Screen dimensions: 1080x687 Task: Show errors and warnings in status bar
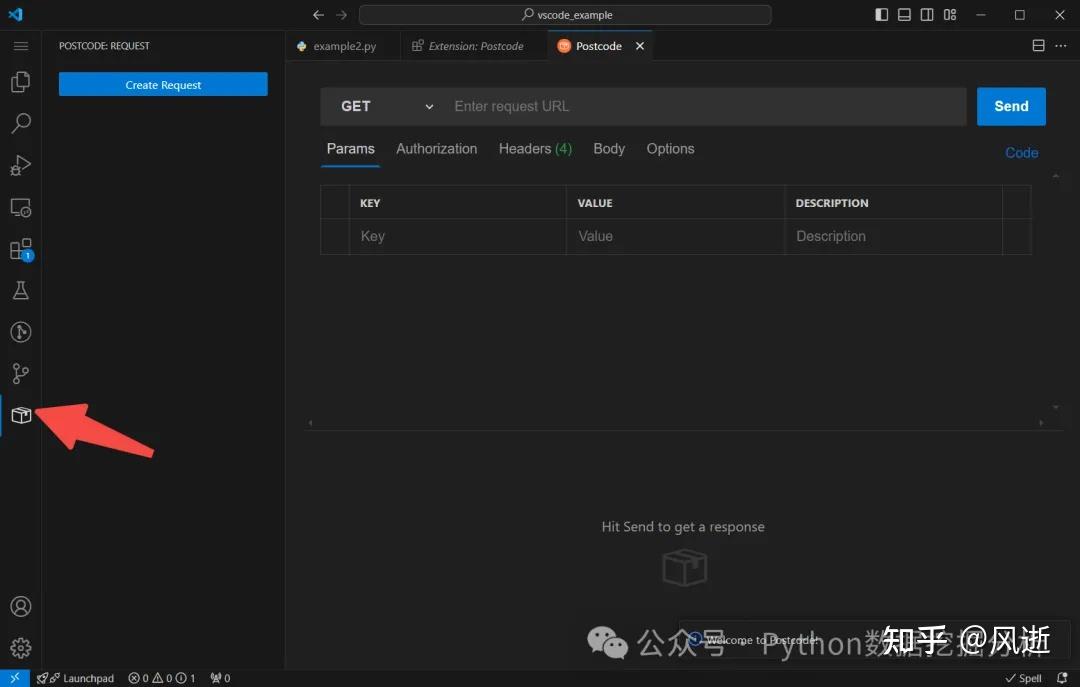[162, 678]
